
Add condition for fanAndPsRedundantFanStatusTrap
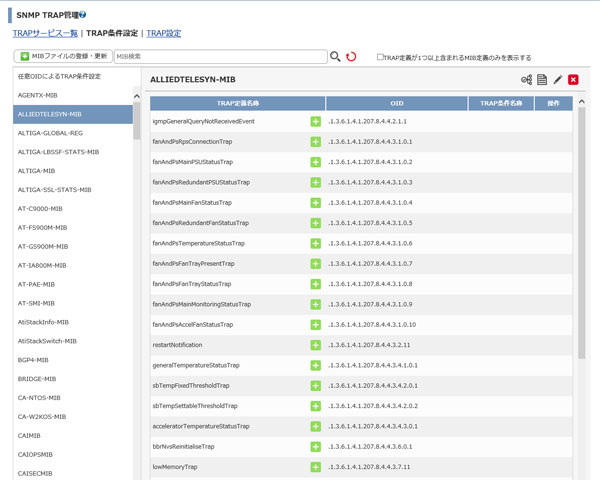(x=316, y=223)
